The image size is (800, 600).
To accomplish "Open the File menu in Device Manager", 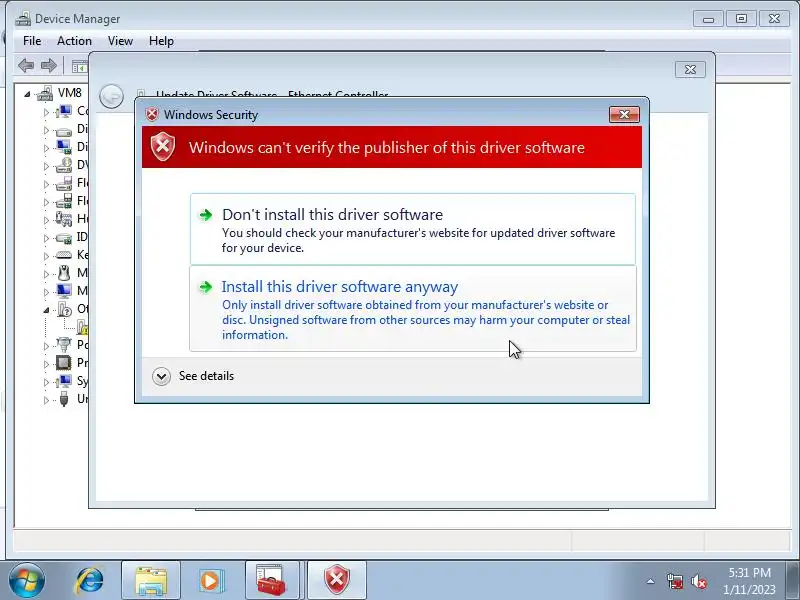I will coord(32,41).
